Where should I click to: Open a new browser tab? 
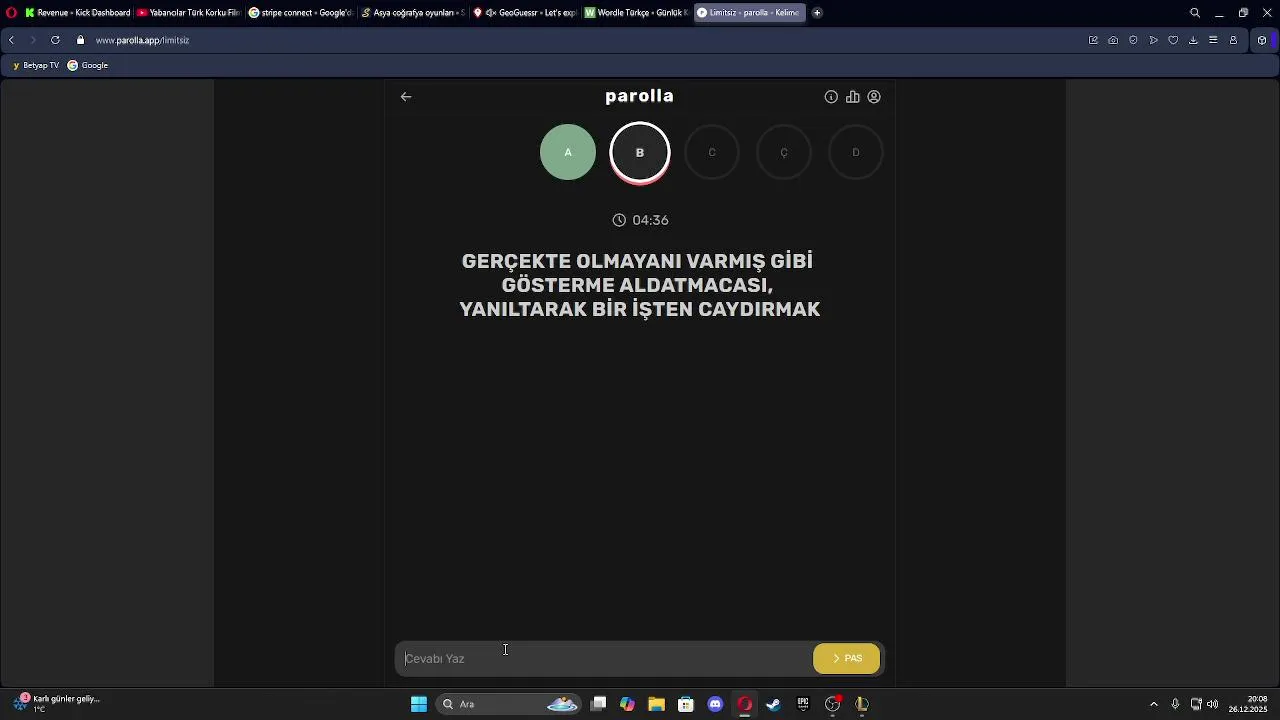click(x=817, y=13)
